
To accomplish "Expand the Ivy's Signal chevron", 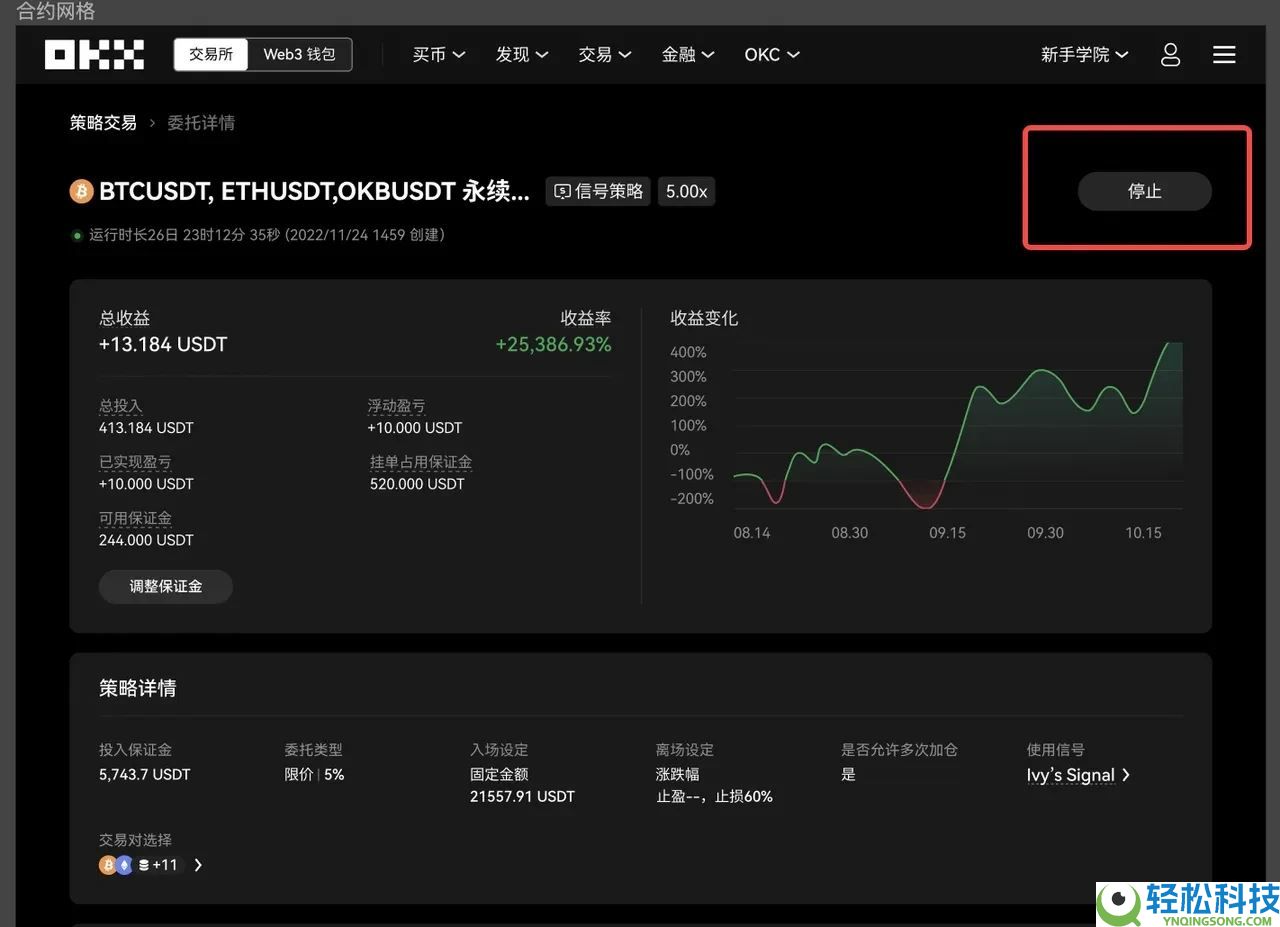I will point(1126,775).
